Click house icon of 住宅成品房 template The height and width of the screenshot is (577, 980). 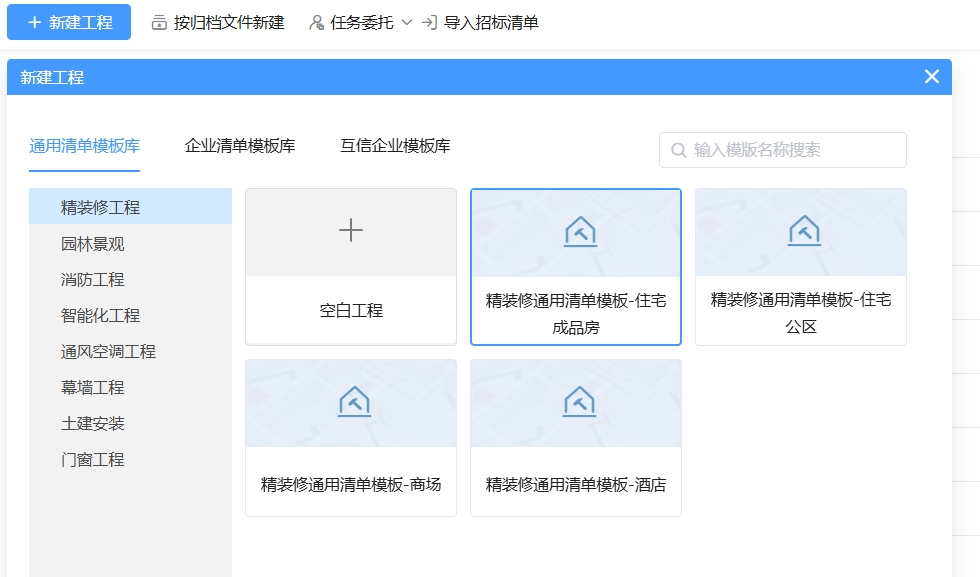tap(579, 232)
